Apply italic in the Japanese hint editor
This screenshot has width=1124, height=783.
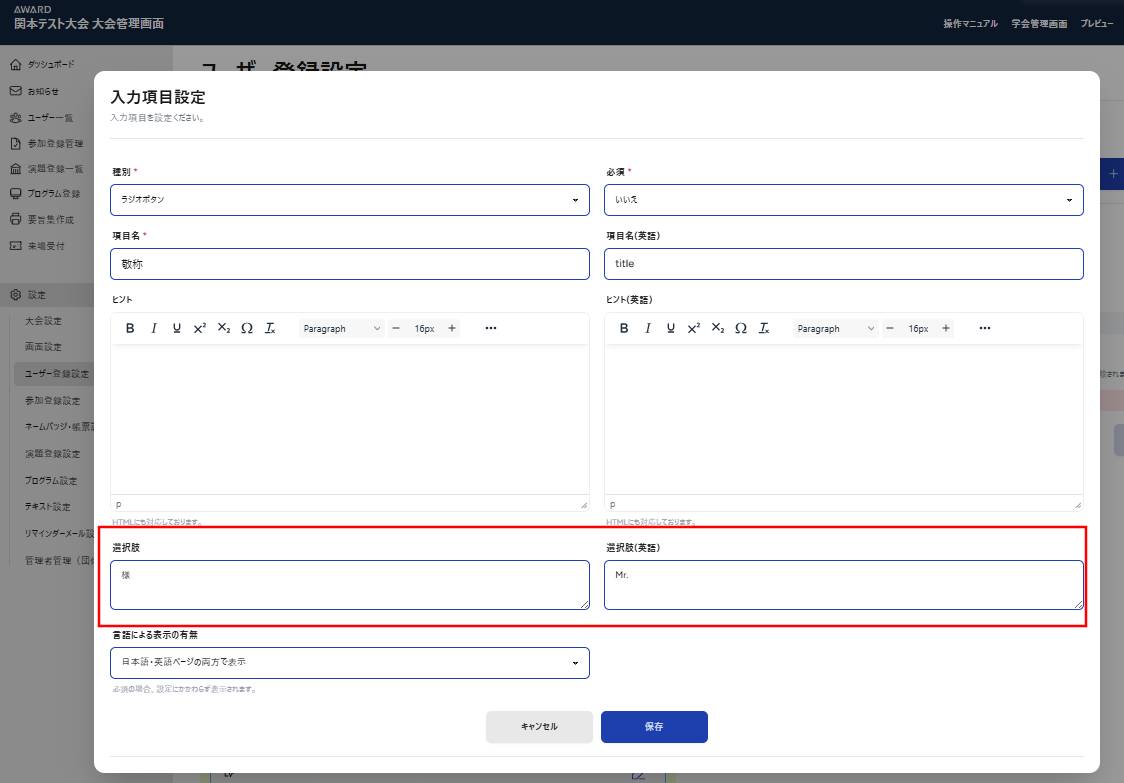[x=154, y=328]
